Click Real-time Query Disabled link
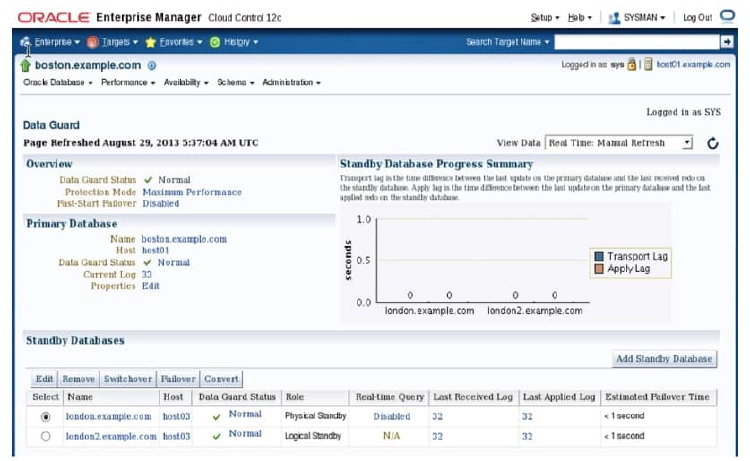Image resolution: width=750 pixels, height=461 pixels. tap(392, 417)
